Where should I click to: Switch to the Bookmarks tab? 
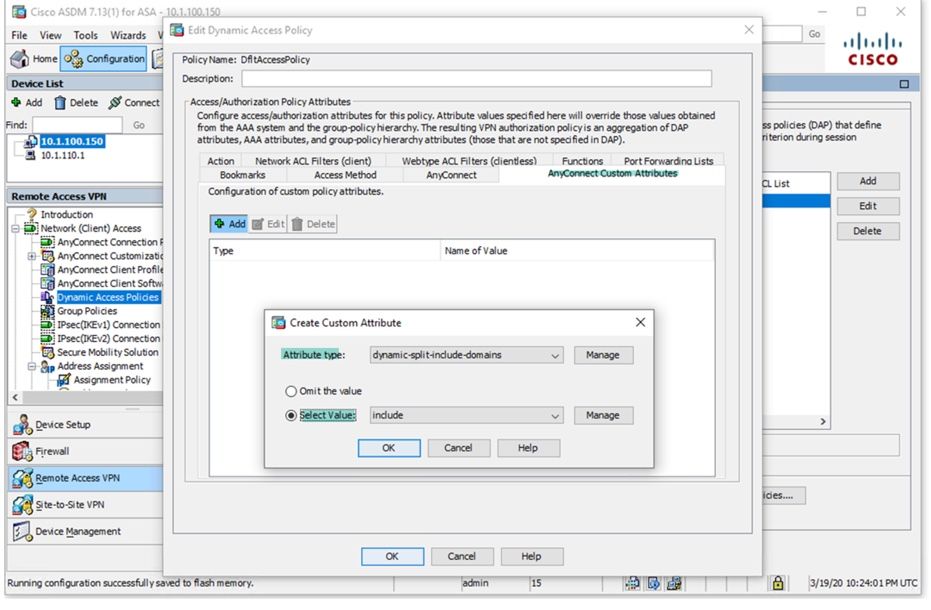click(242, 175)
